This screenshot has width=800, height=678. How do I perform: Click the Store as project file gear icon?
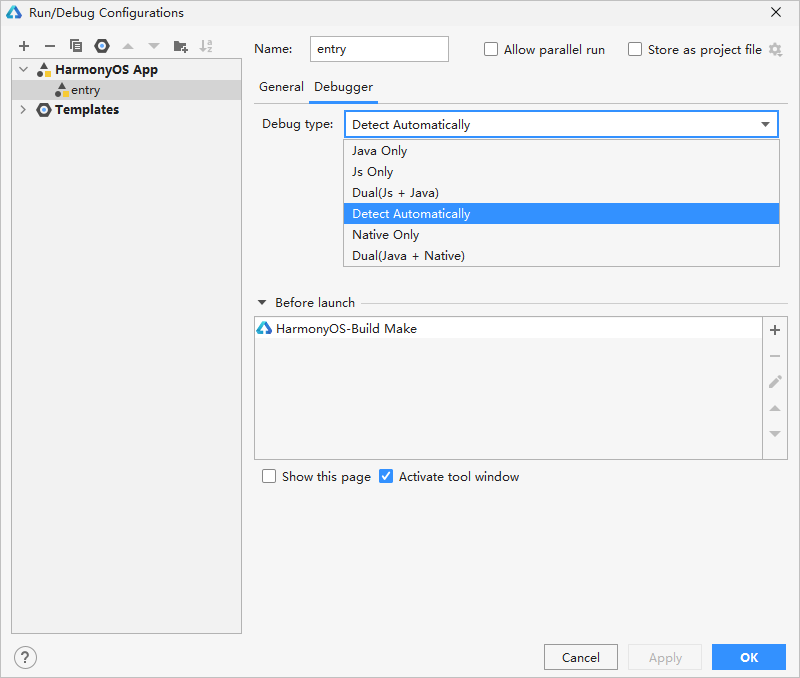tap(775, 50)
